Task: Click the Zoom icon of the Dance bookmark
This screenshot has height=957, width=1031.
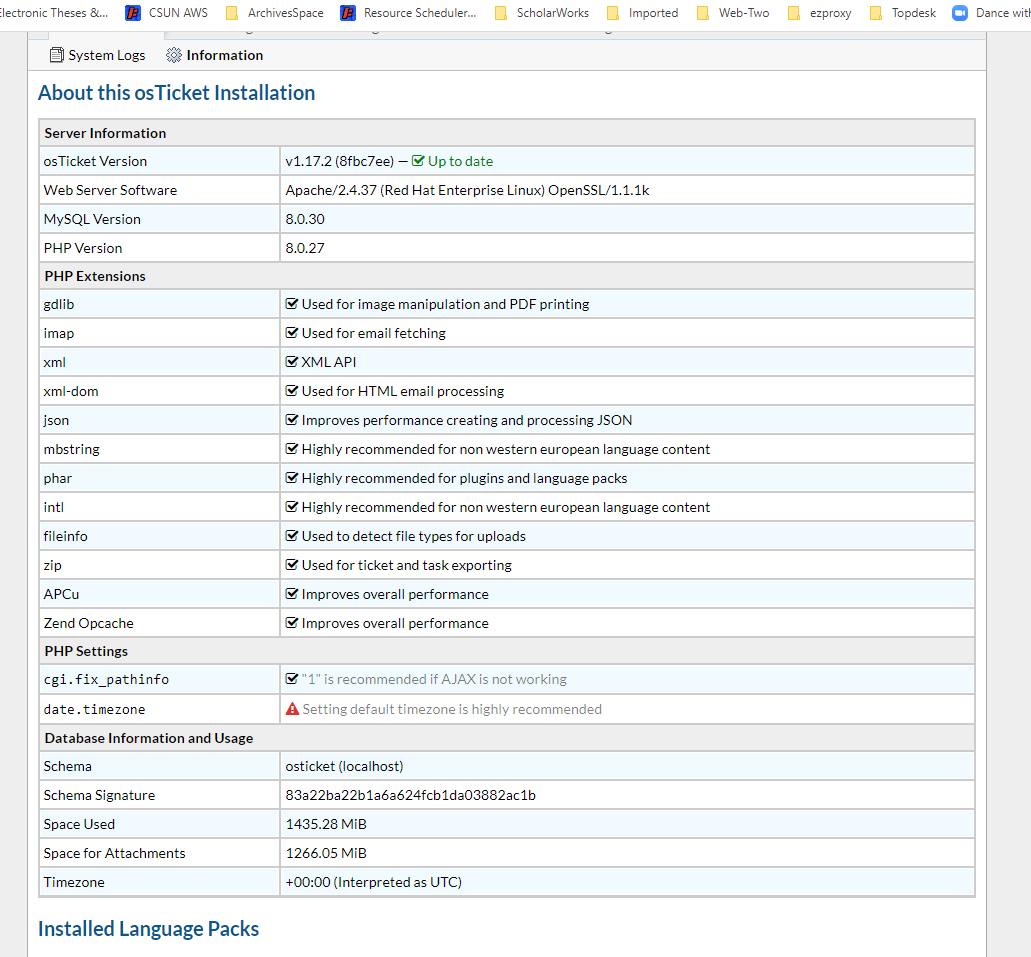Action: coord(960,13)
